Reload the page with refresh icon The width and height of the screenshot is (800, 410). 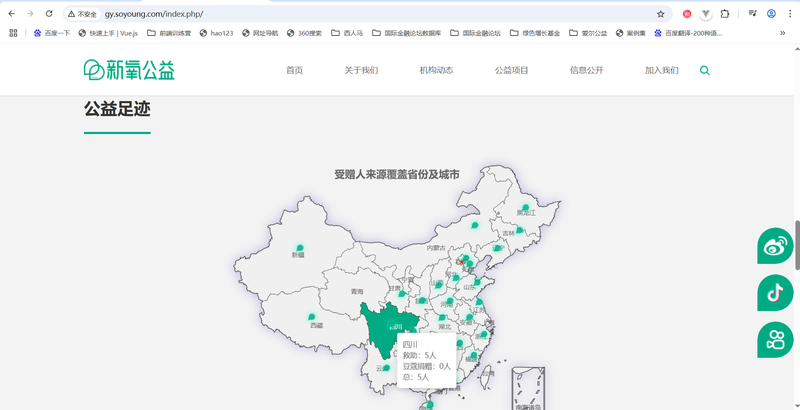pyautogui.click(x=48, y=14)
